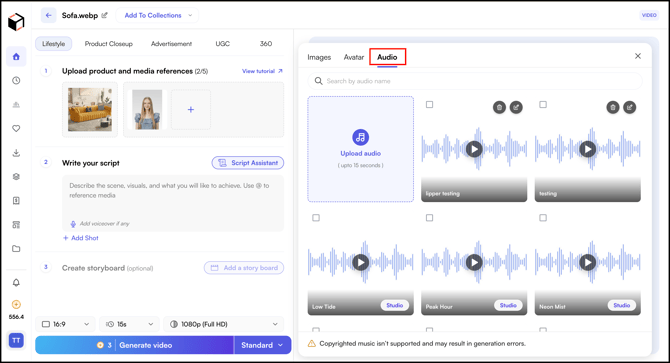670x363 pixels.
Task: Select the Product Closeup tab
Action: coord(109,44)
